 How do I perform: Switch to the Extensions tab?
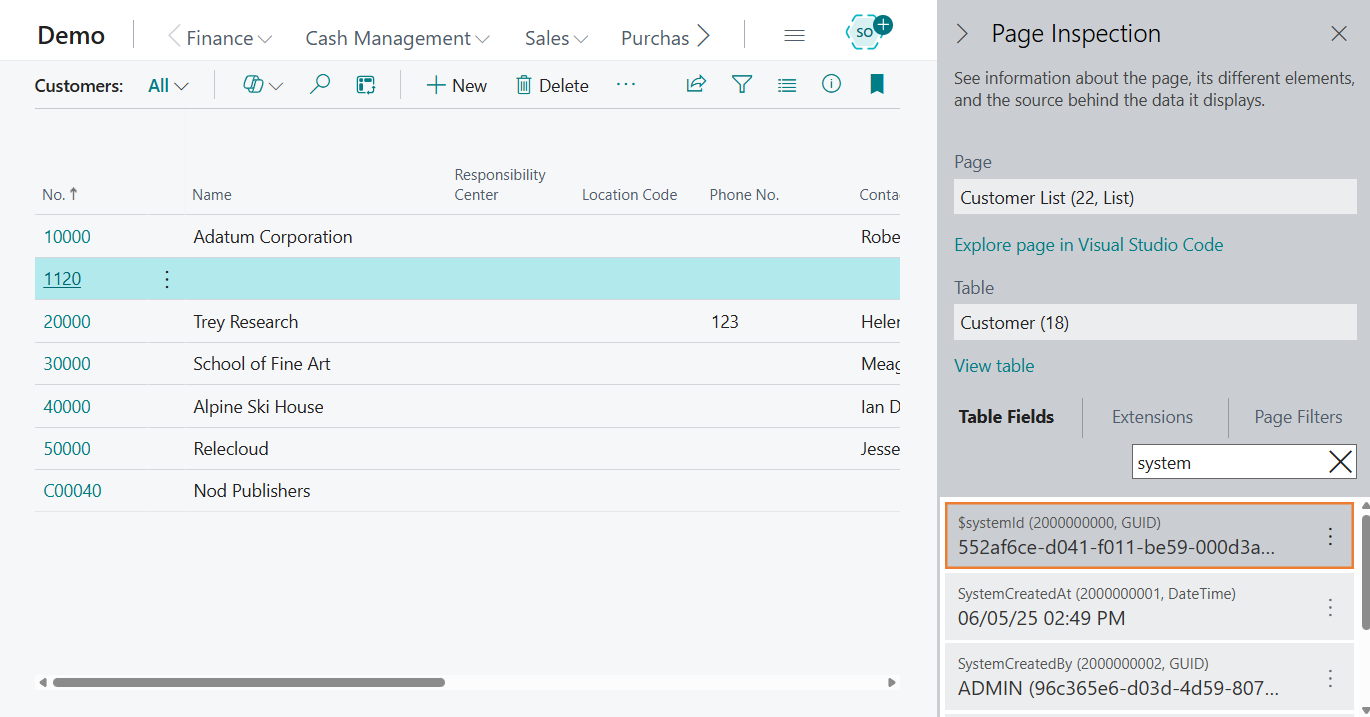pos(1152,417)
